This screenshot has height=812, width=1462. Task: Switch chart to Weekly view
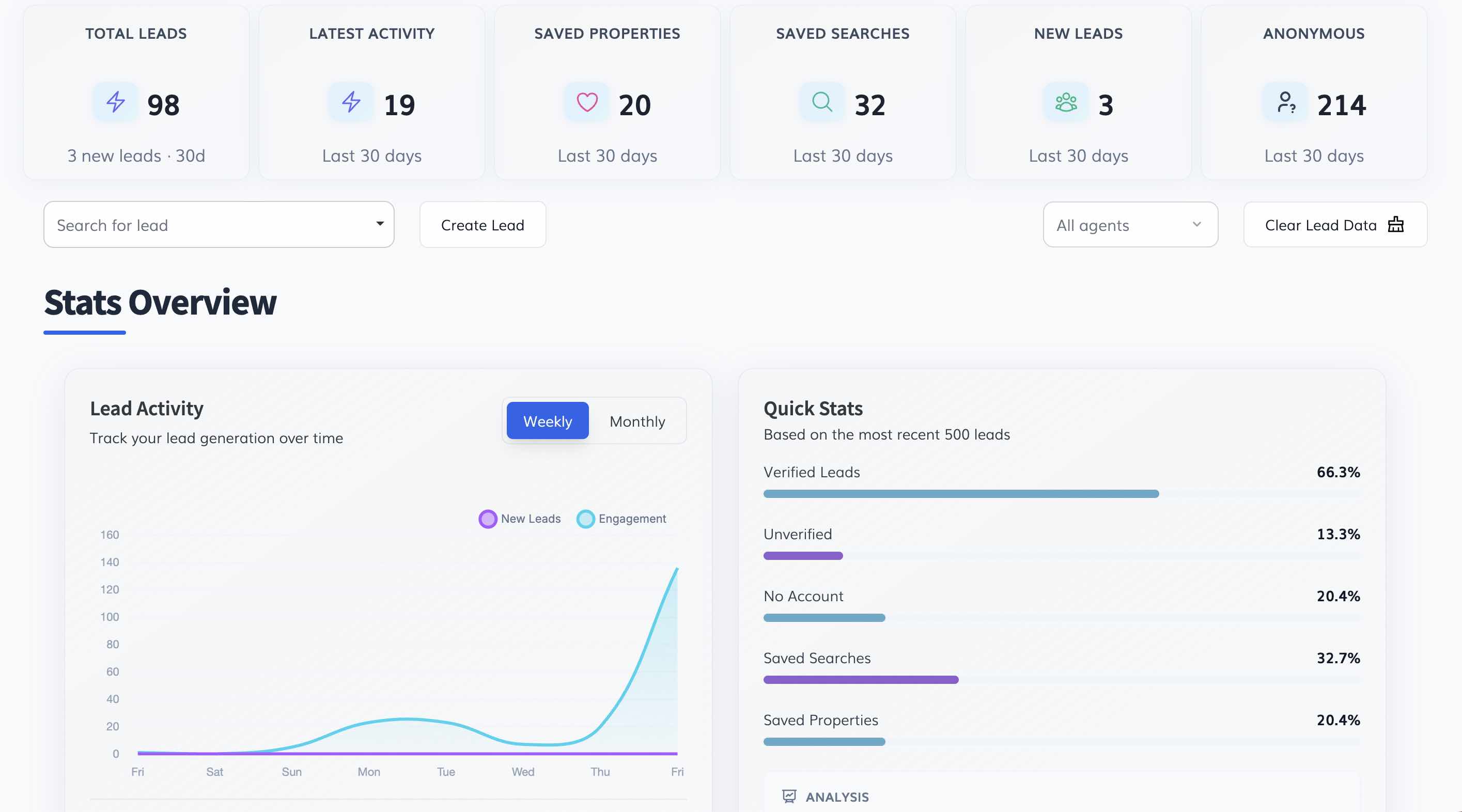tap(547, 421)
